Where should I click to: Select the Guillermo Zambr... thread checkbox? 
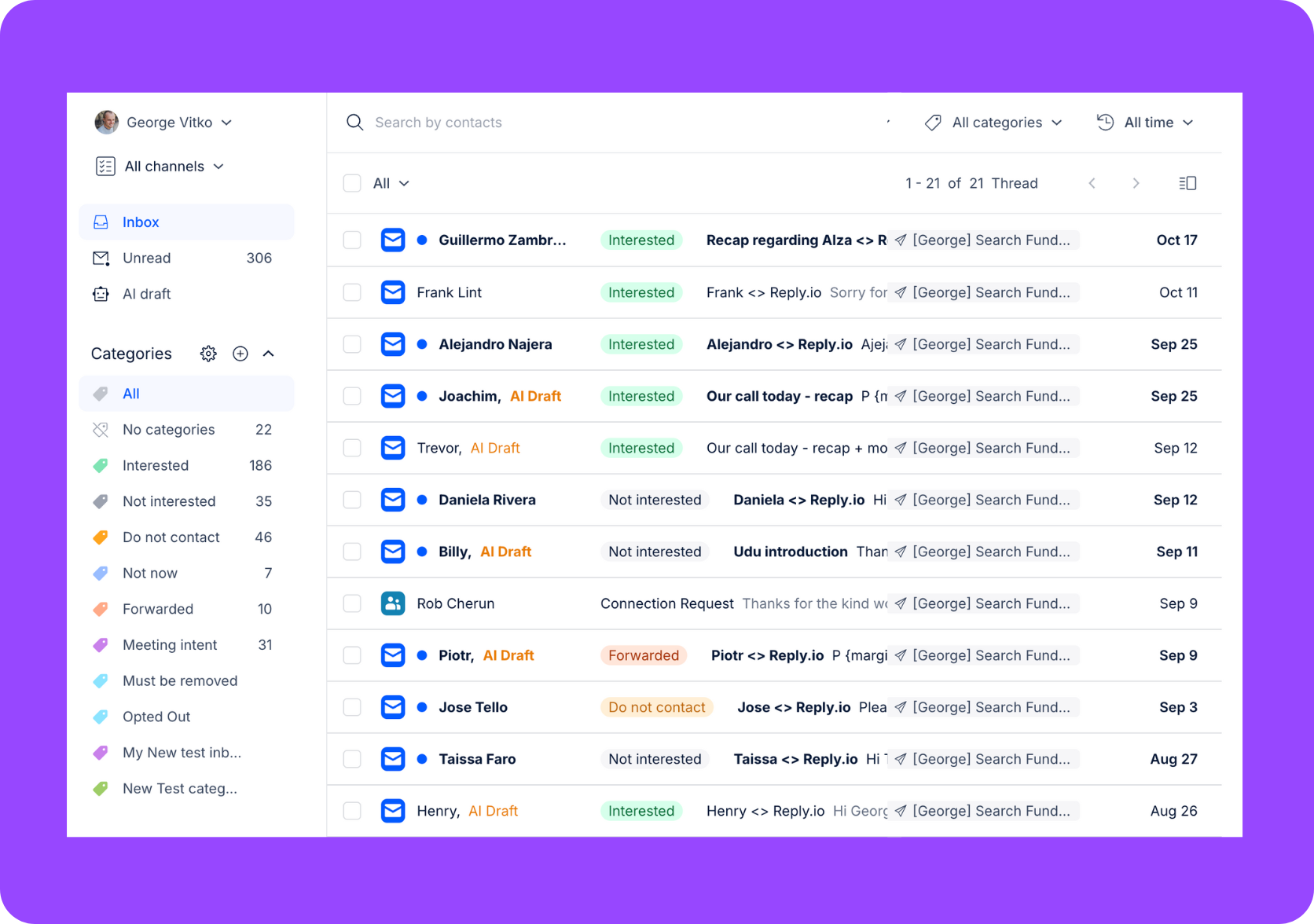click(352, 240)
